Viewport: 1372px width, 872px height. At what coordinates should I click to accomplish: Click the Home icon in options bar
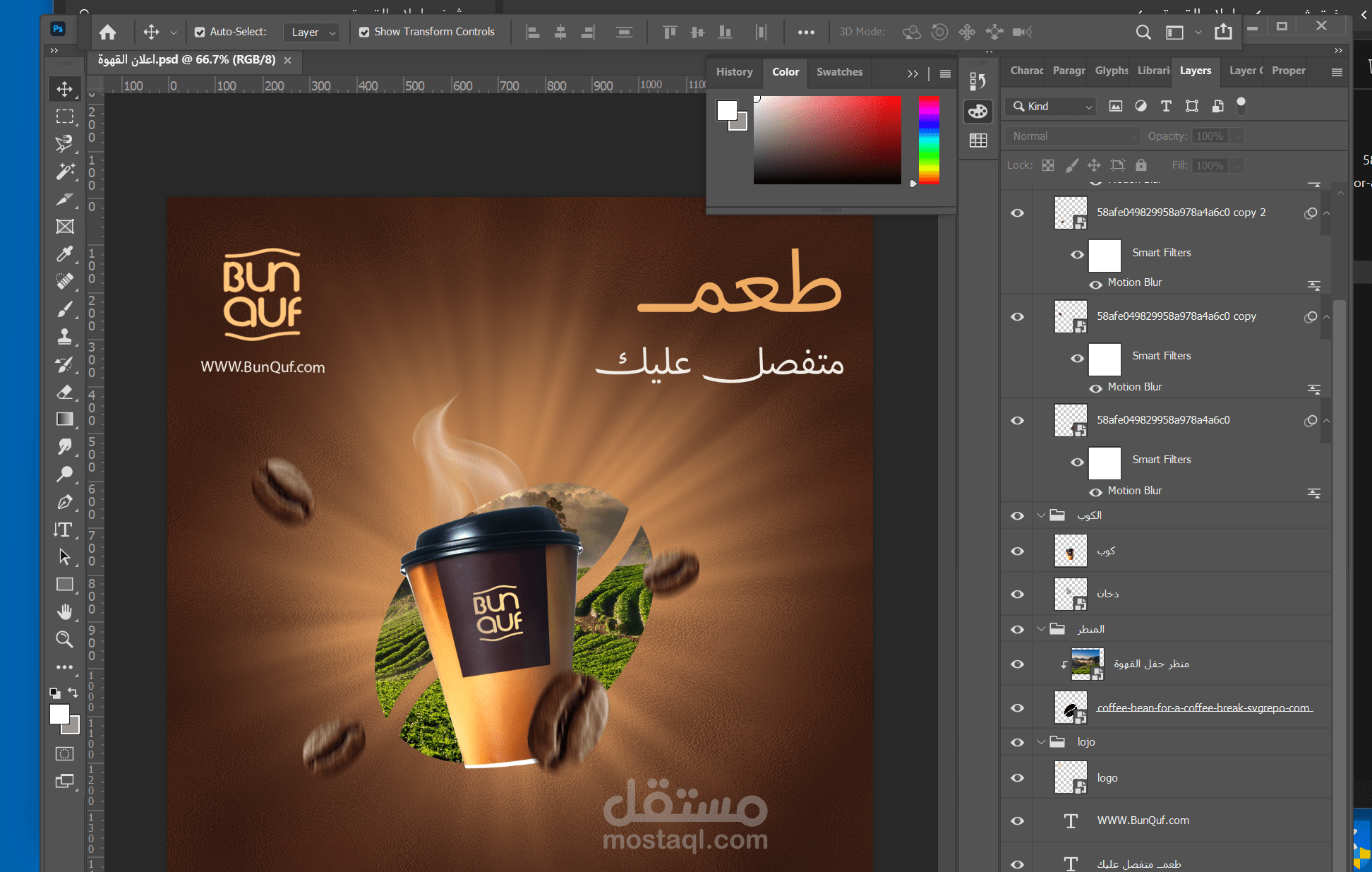[107, 32]
